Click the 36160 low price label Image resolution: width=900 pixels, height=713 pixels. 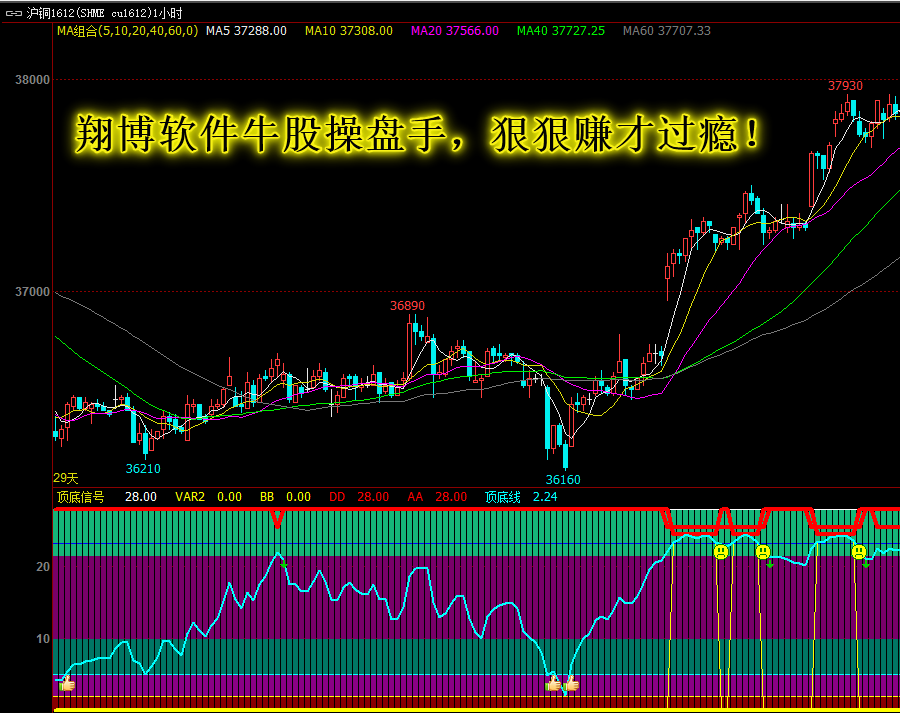coord(563,480)
